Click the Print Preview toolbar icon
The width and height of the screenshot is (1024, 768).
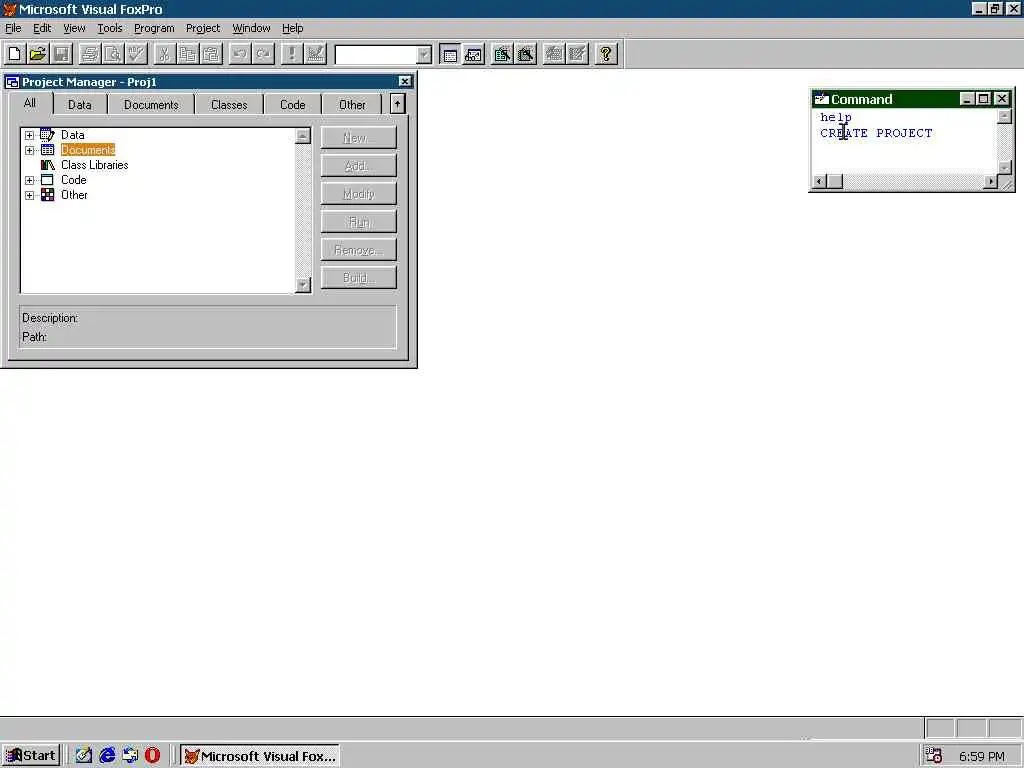pos(113,54)
